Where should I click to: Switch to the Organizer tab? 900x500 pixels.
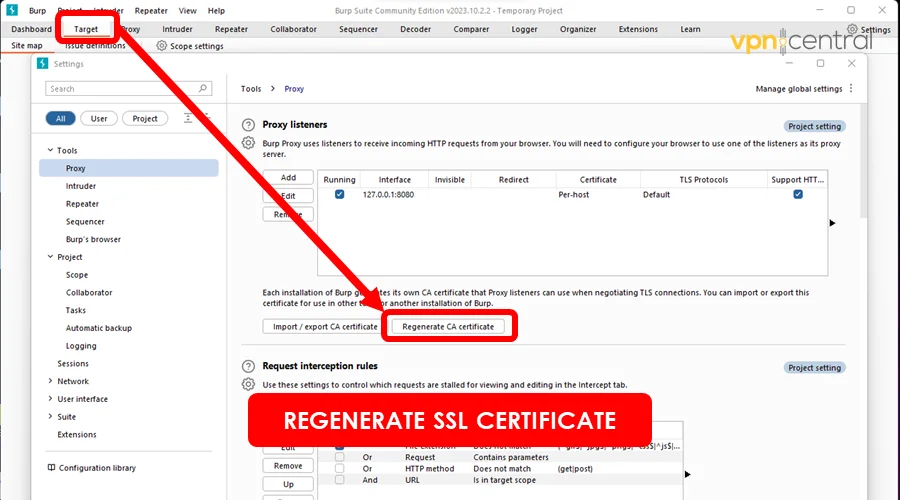578,29
